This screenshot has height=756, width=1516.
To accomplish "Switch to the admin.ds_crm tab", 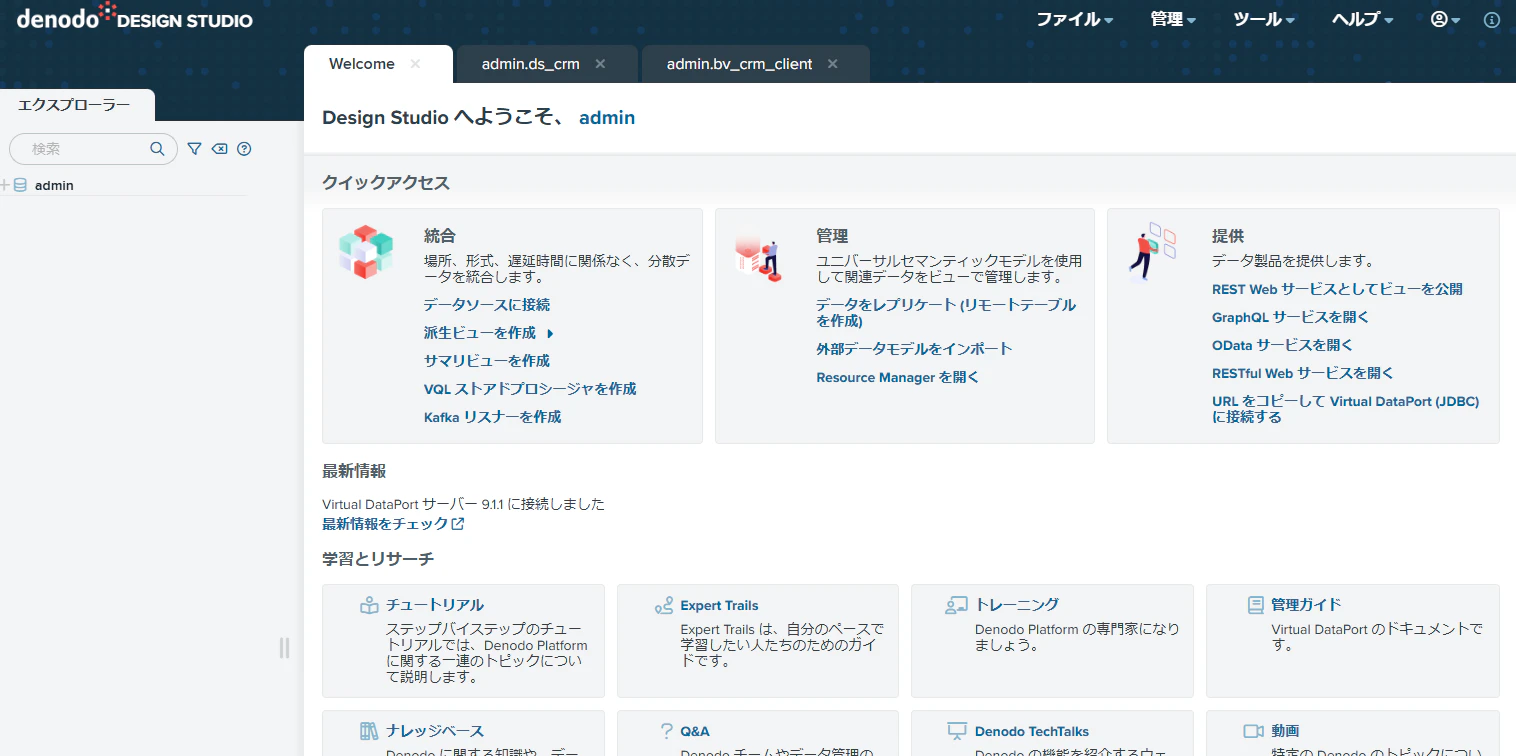I will (x=531, y=64).
